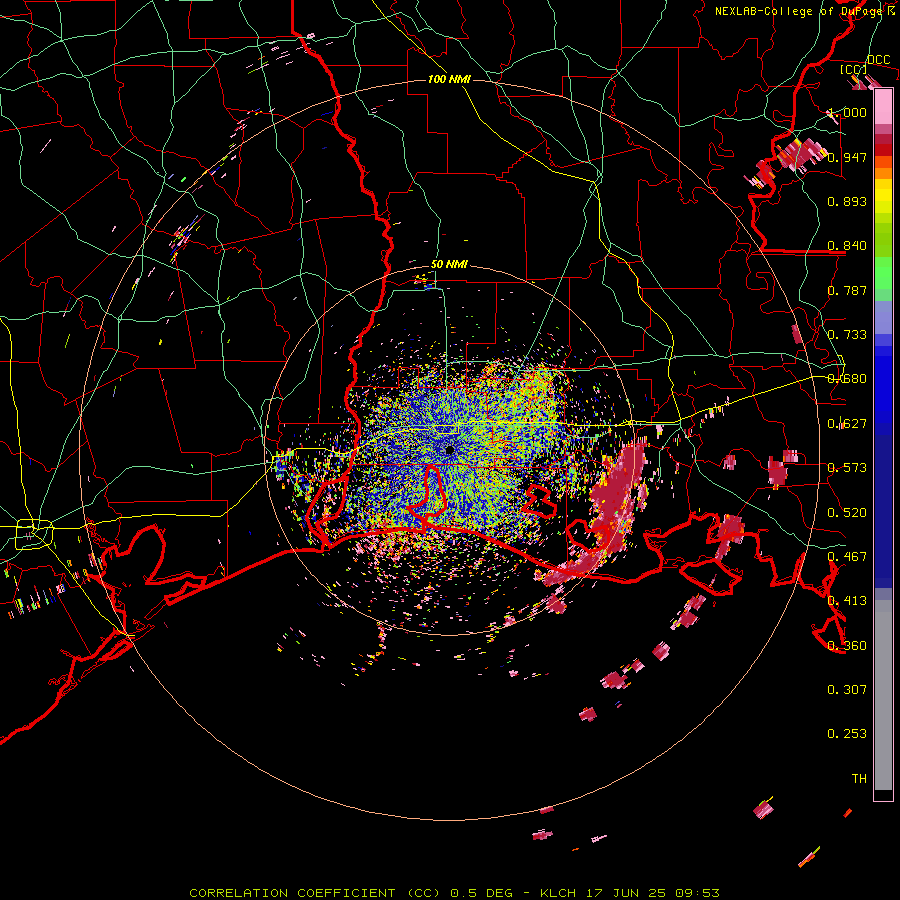Select the 0.413 legend value

click(x=847, y=601)
